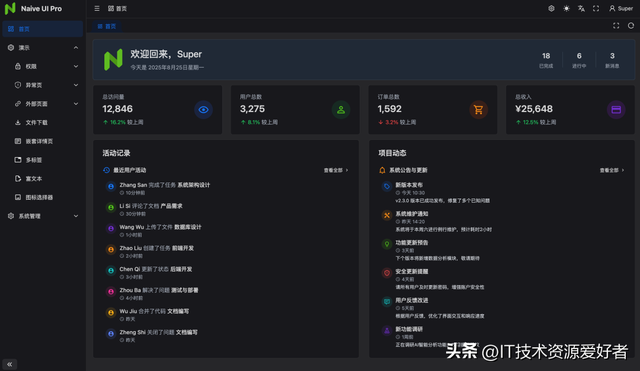Click the bell icon beside 系统公告与更新
This screenshot has width=640, height=371.
[x=382, y=170]
